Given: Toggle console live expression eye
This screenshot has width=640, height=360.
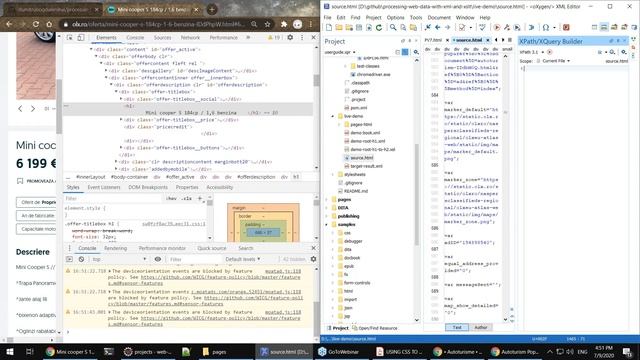Looking at the screenshot, I should click(158, 259).
